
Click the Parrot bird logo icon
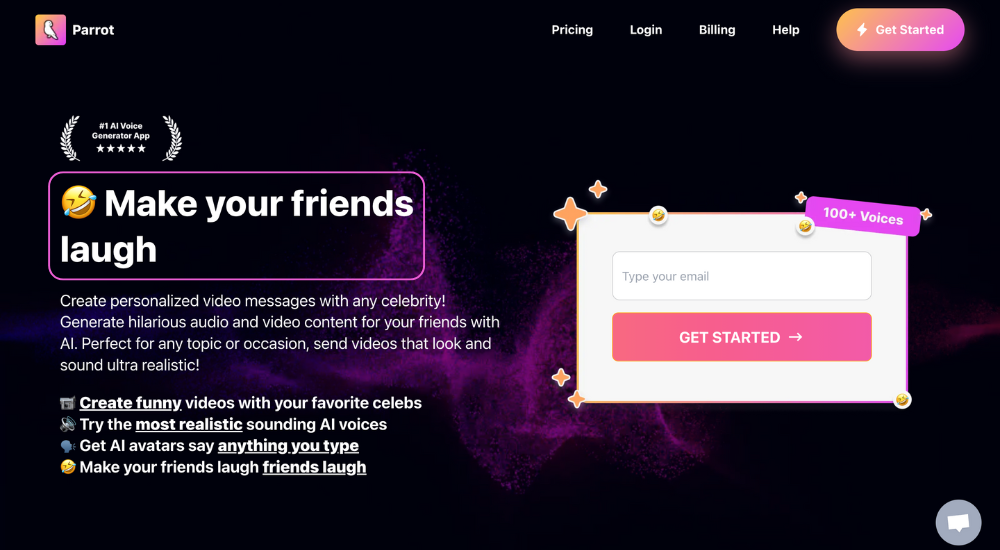pyautogui.click(x=50, y=30)
